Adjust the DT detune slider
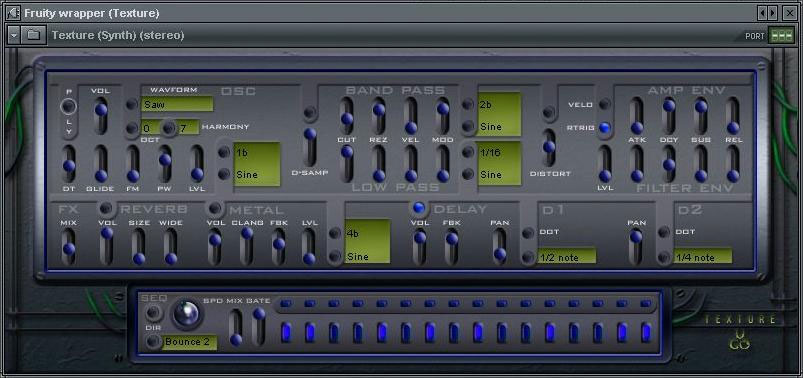The image size is (803, 378). coord(69,163)
